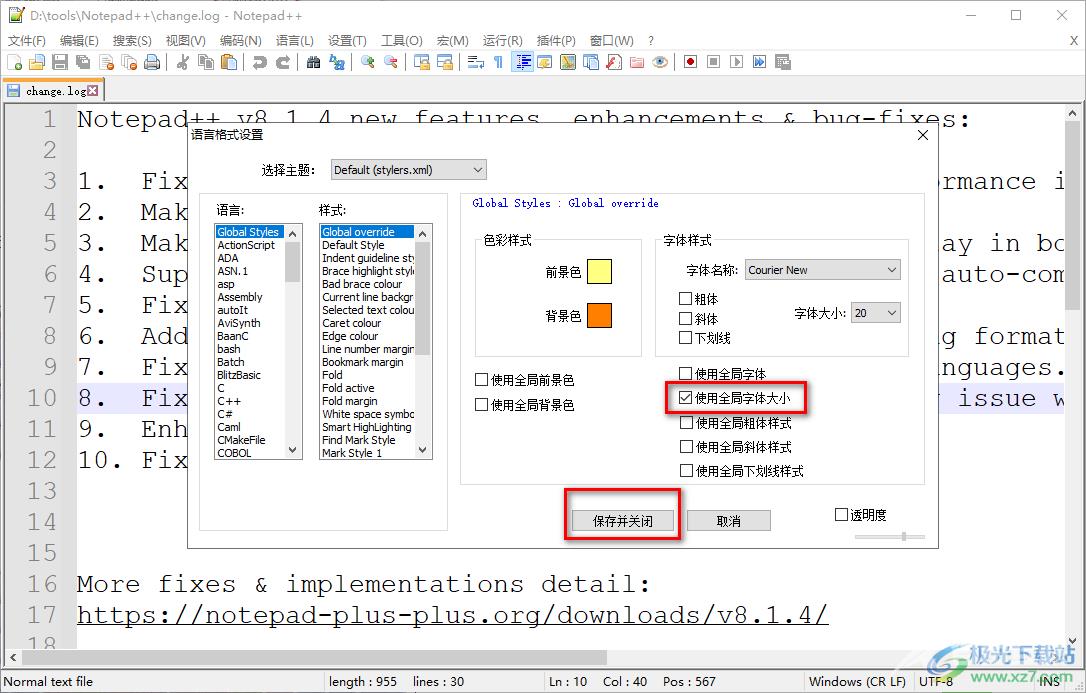Enable the 下划线 underline checkbox
Image resolution: width=1086 pixels, height=693 pixels.
686,338
